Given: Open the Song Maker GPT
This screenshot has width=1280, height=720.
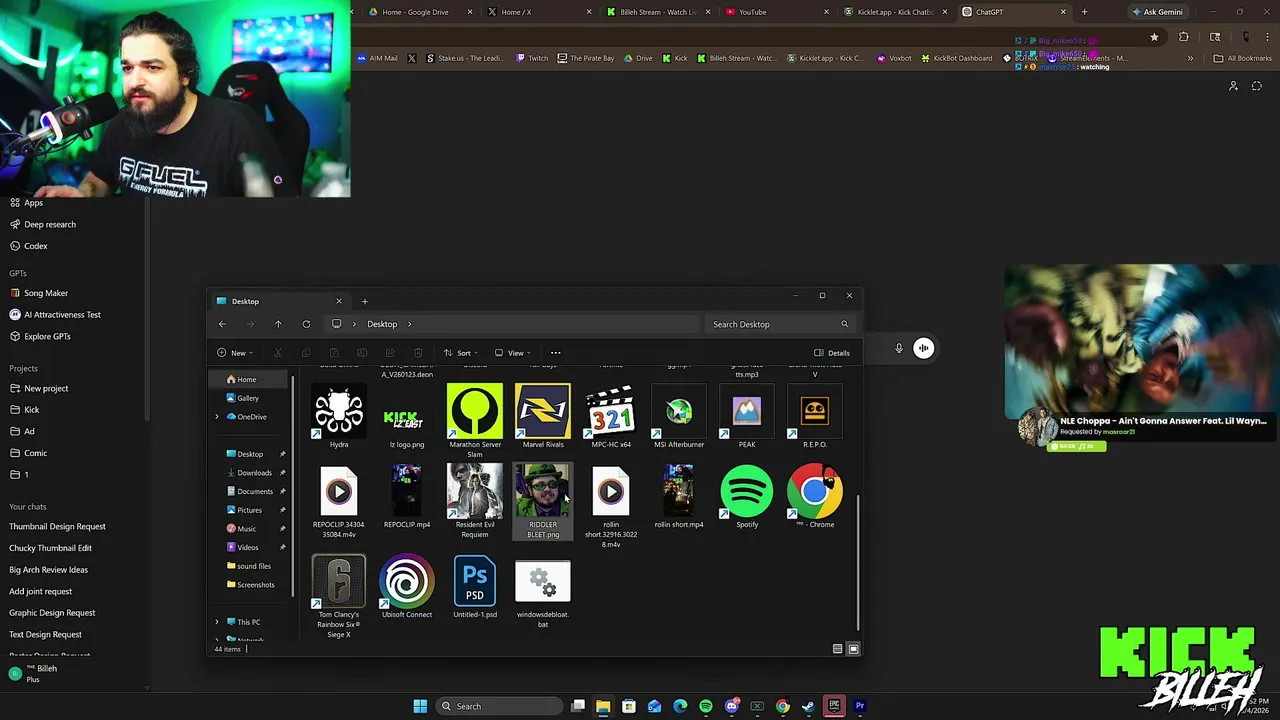Looking at the screenshot, I should (x=46, y=293).
